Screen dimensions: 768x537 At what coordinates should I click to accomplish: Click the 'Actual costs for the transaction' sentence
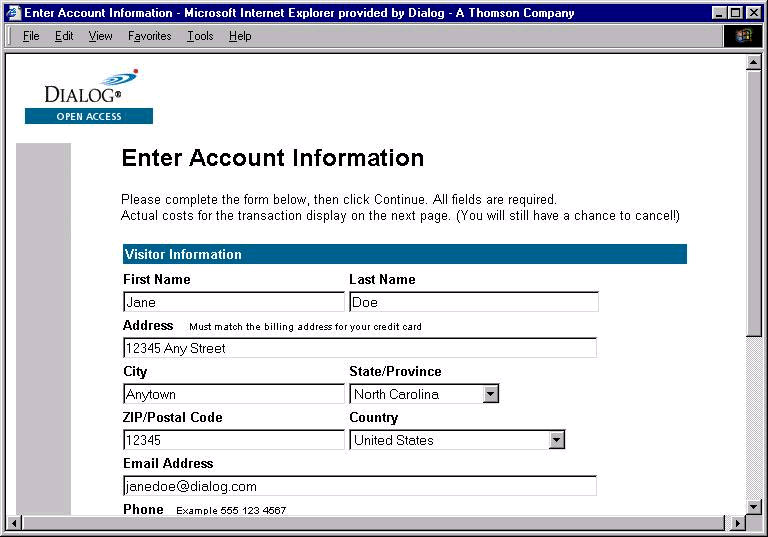(400, 216)
